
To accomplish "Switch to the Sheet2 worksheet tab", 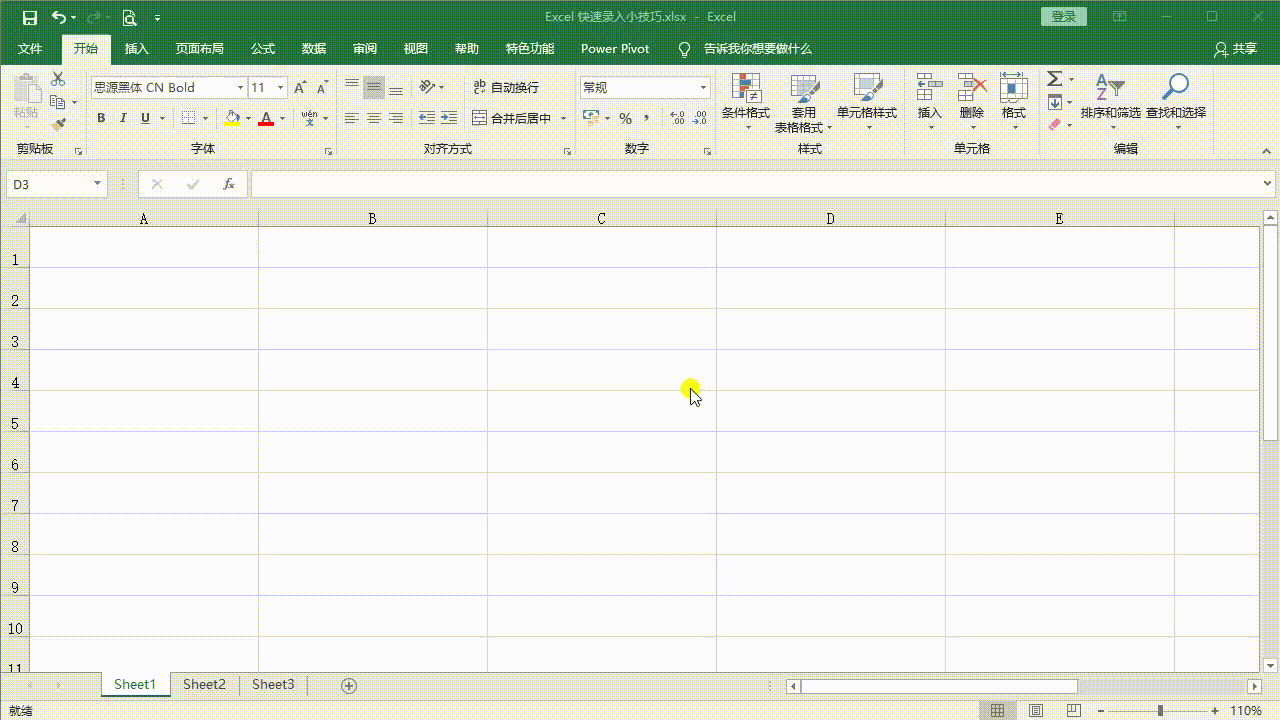I will coord(204,684).
